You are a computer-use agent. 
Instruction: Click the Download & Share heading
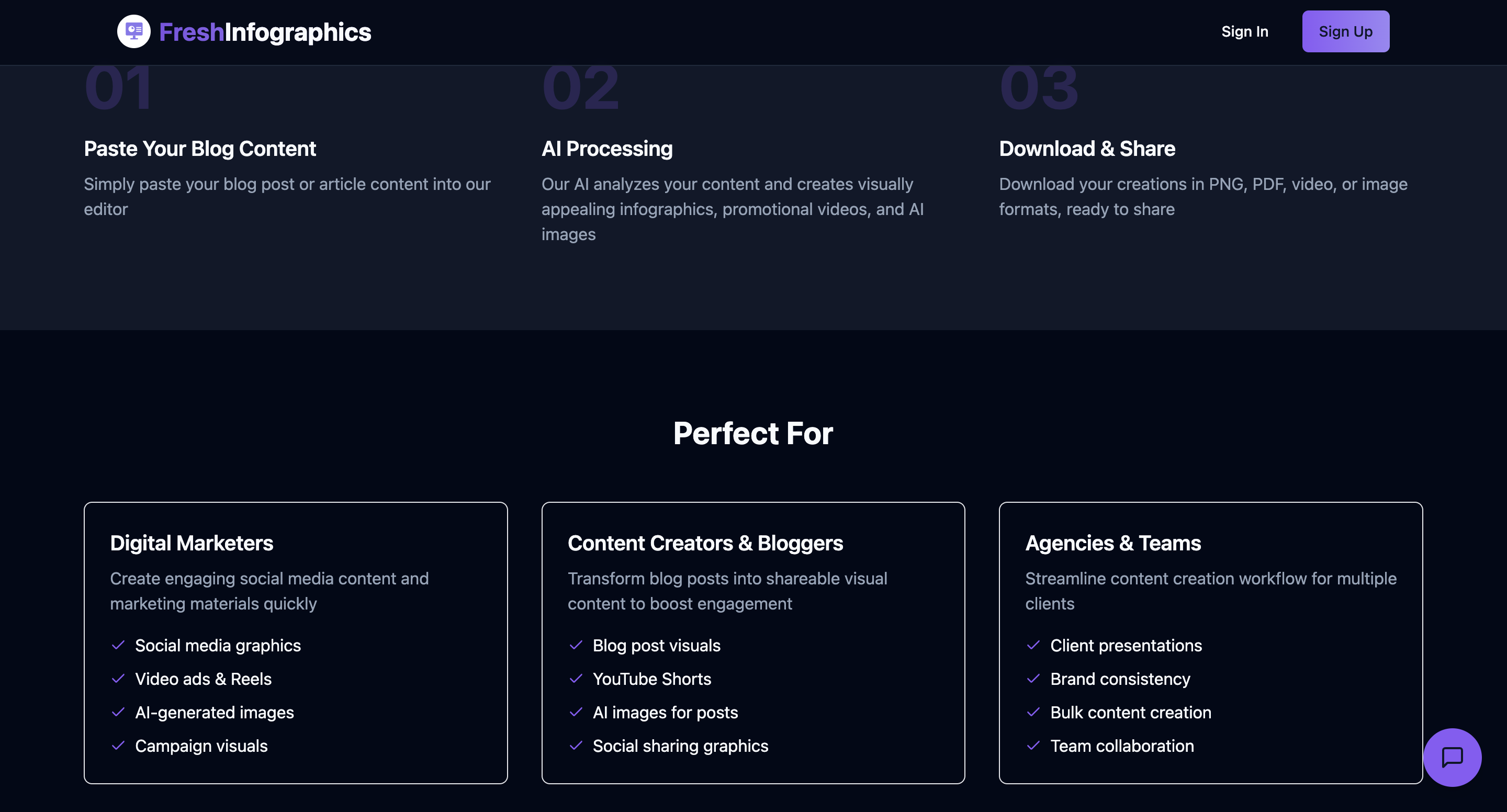tap(1087, 149)
